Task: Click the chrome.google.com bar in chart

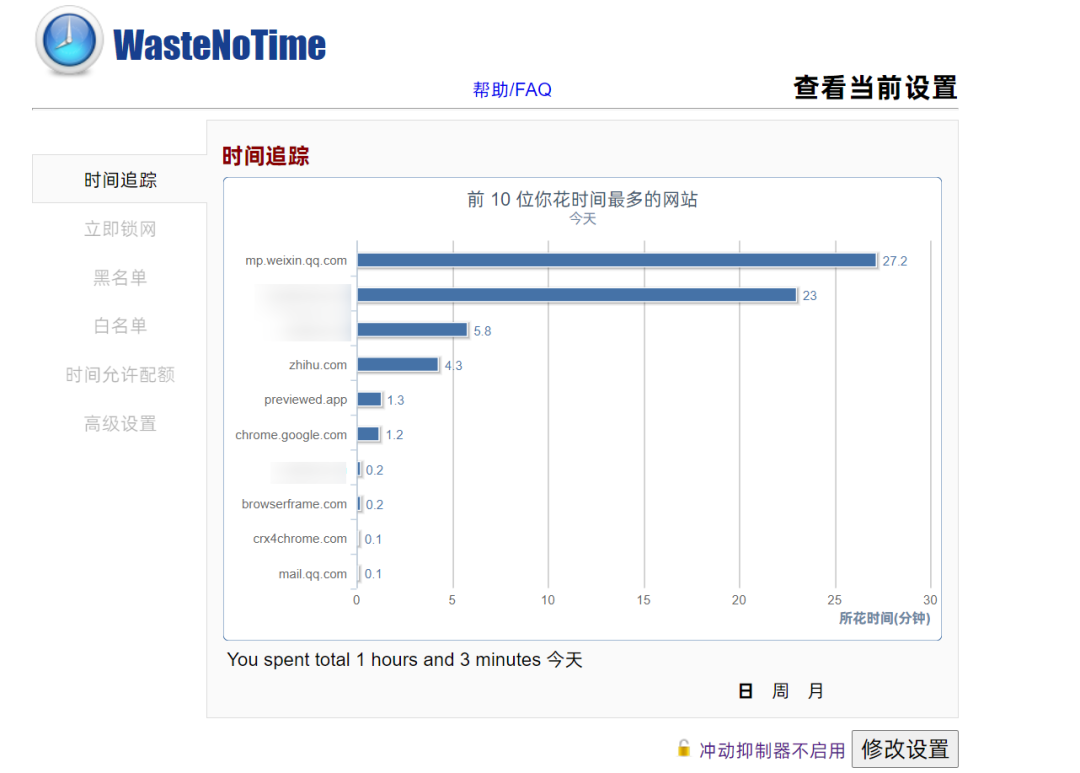Action: pos(368,434)
